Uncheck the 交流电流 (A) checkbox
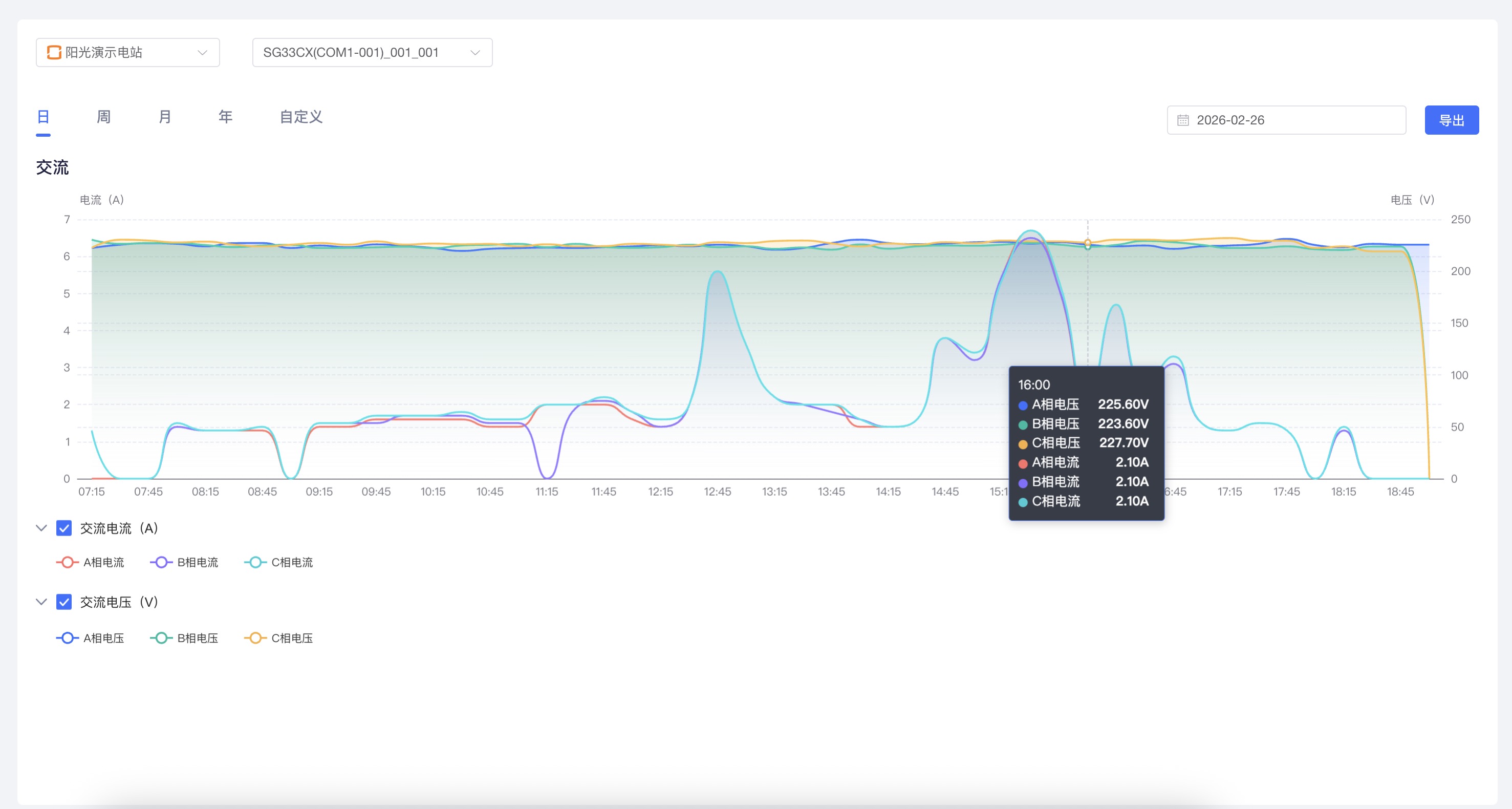The height and width of the screenshot is (809, 1512). (x=64, y=528)
